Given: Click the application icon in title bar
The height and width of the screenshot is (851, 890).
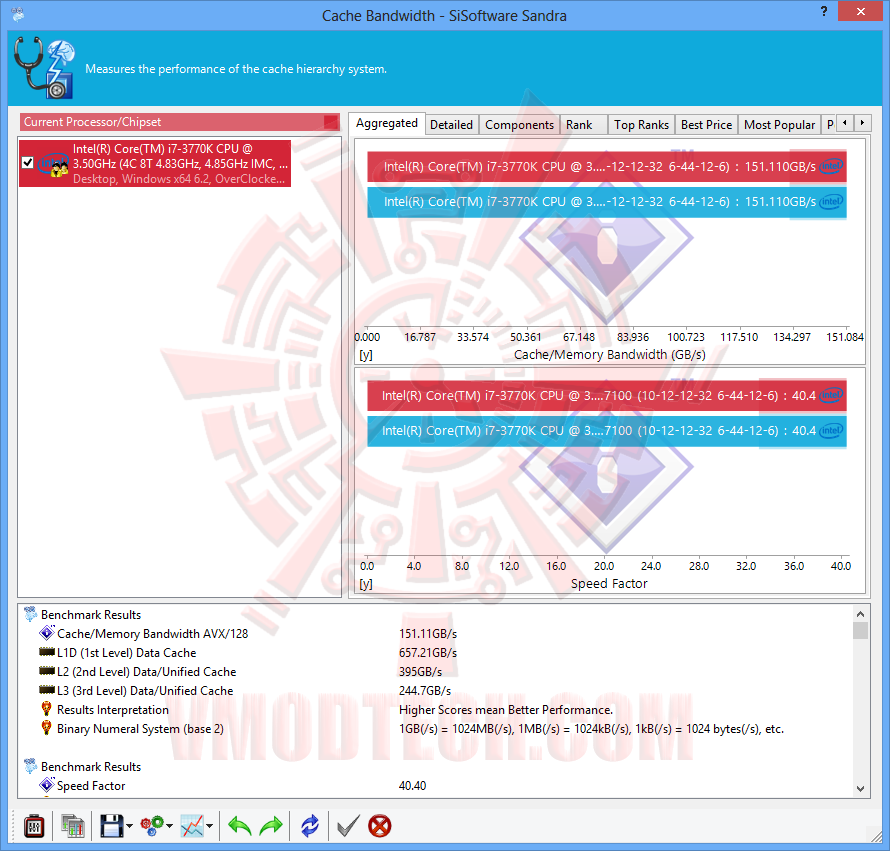Looking at the screenshot, I should click(x=18, y=14).
